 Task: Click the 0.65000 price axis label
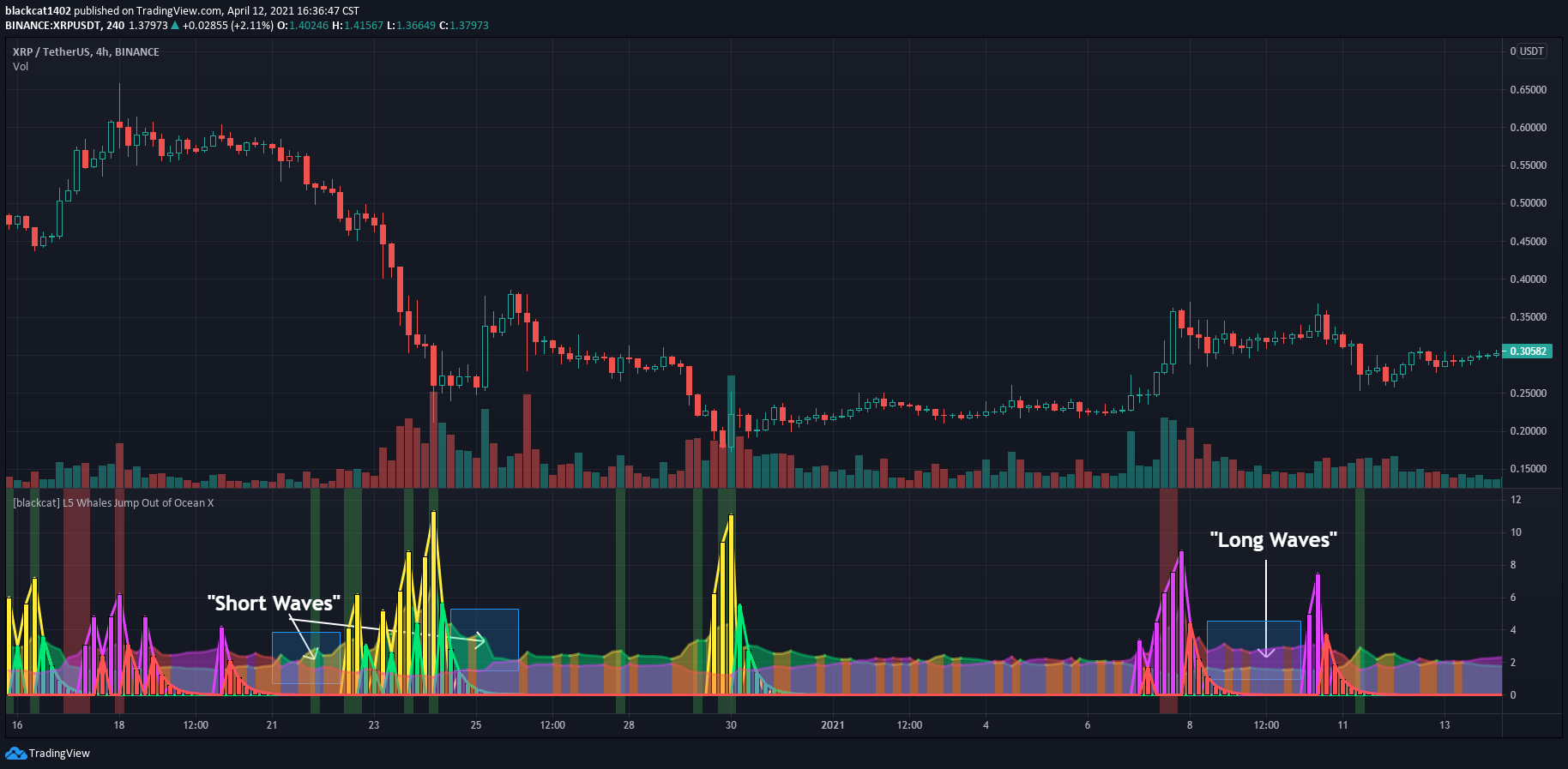1528,90
